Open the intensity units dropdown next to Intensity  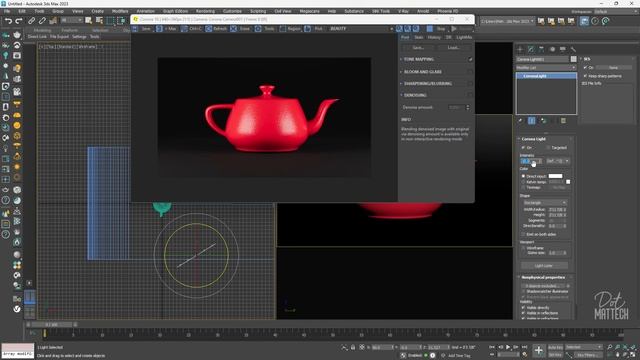(558, 161)
